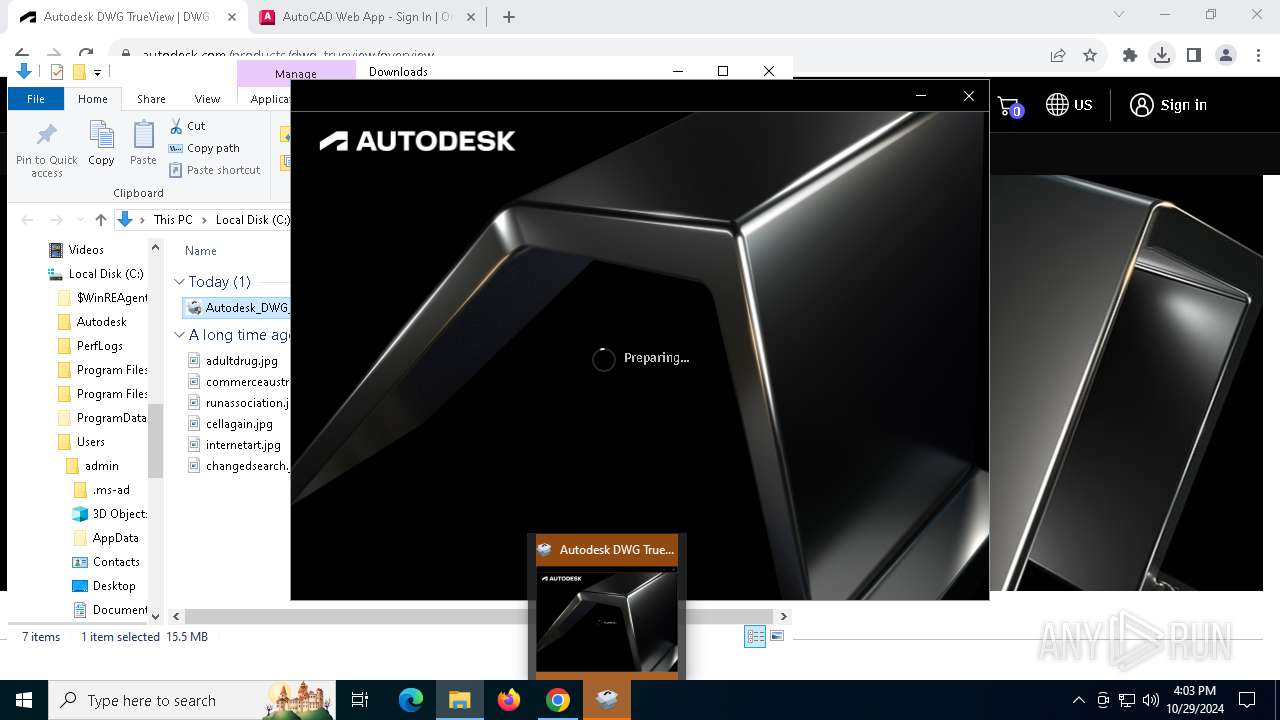Select the admin folder in tree
This screenshot has width=1280, height=720.
101,466
